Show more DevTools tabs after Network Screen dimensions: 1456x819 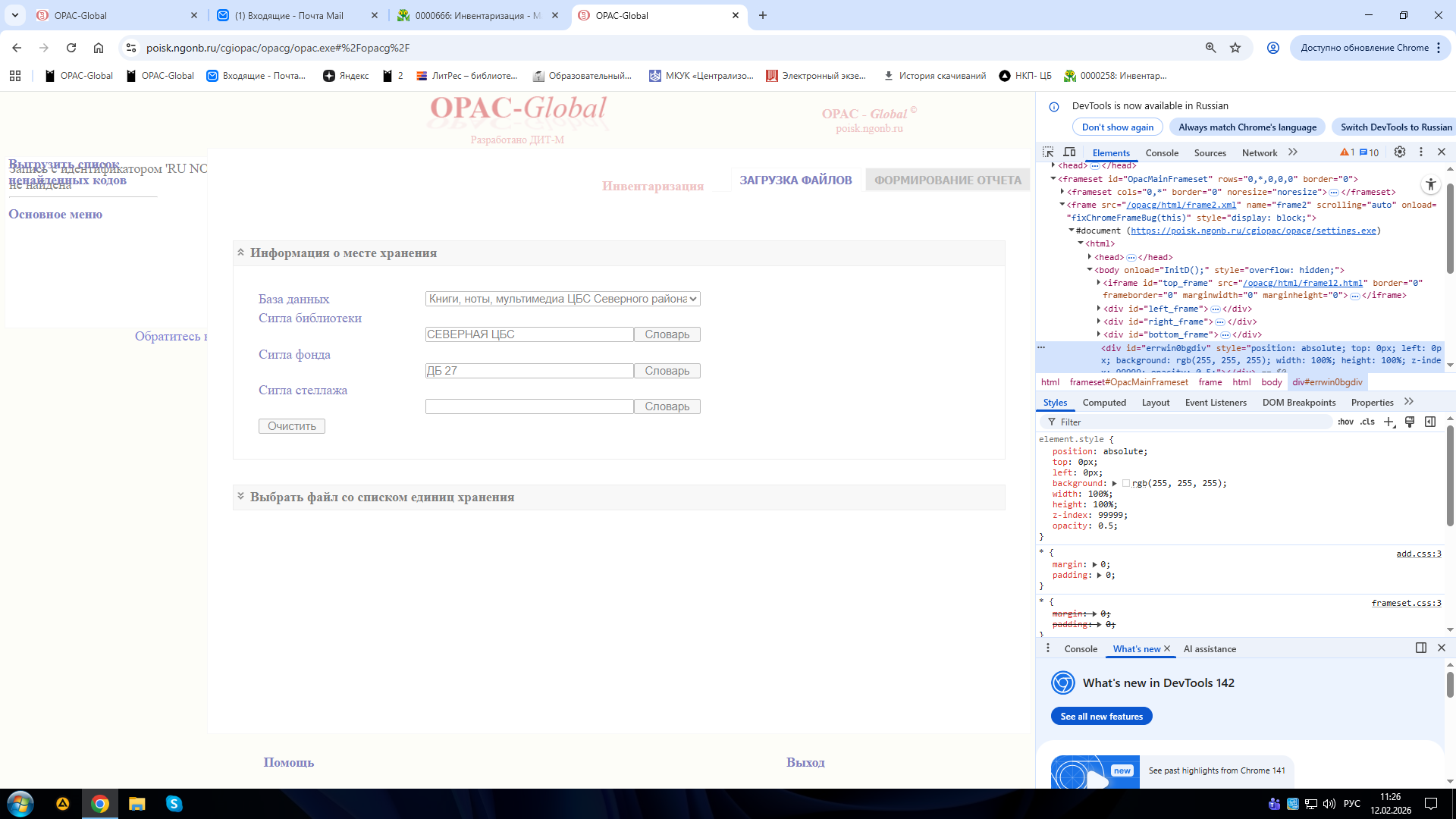coord(1293,152)
